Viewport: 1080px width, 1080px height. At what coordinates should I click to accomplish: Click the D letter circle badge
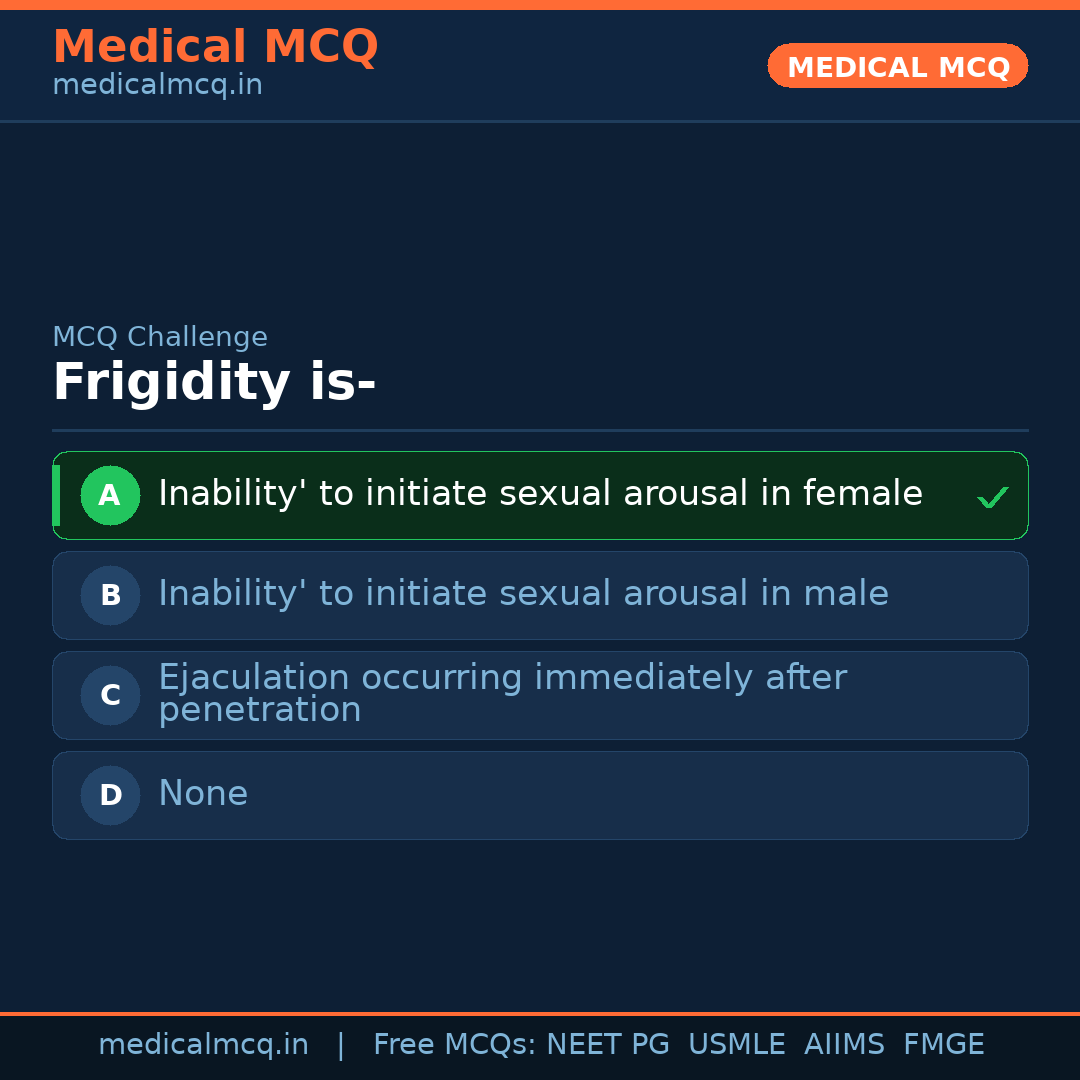pyautogui.click(x=110, y=795)
